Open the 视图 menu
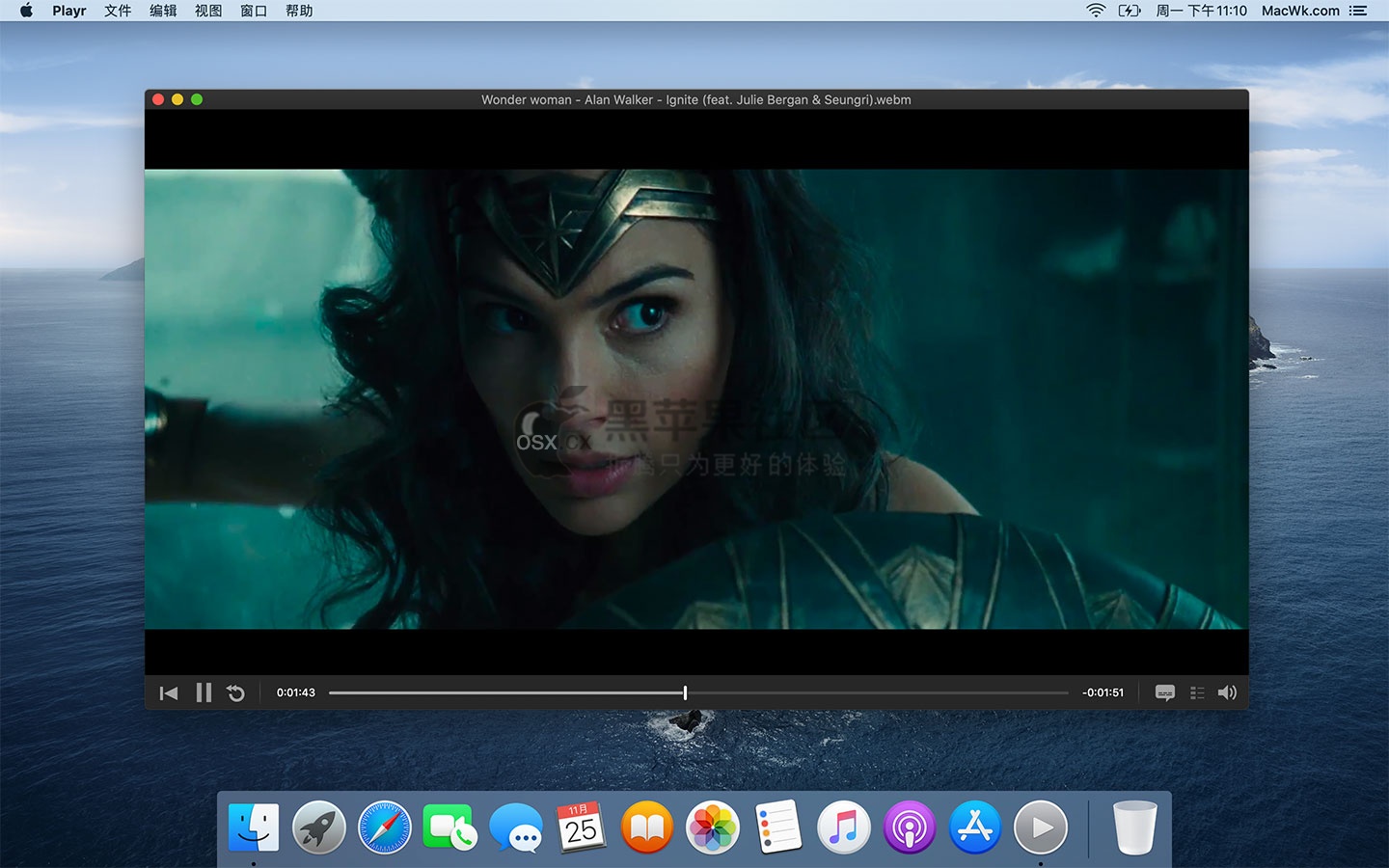 [x=208, y=11]
